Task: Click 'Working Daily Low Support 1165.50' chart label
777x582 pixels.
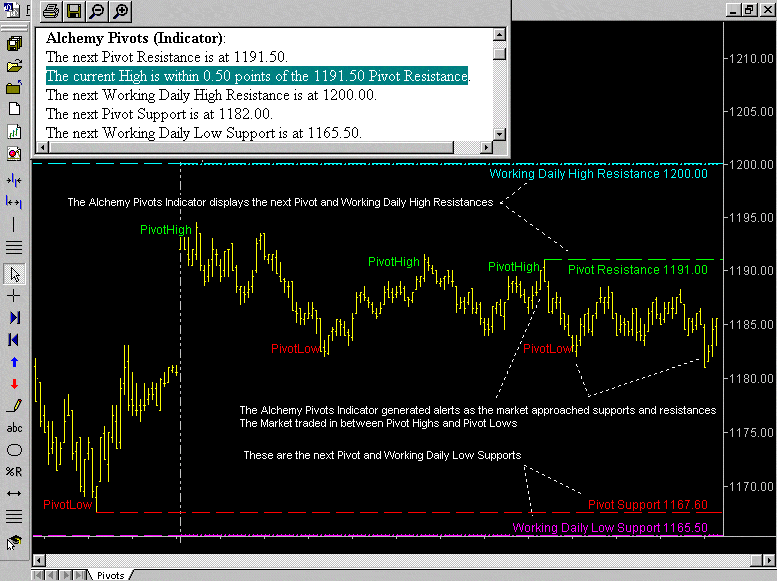Action: tap(610, 528)
